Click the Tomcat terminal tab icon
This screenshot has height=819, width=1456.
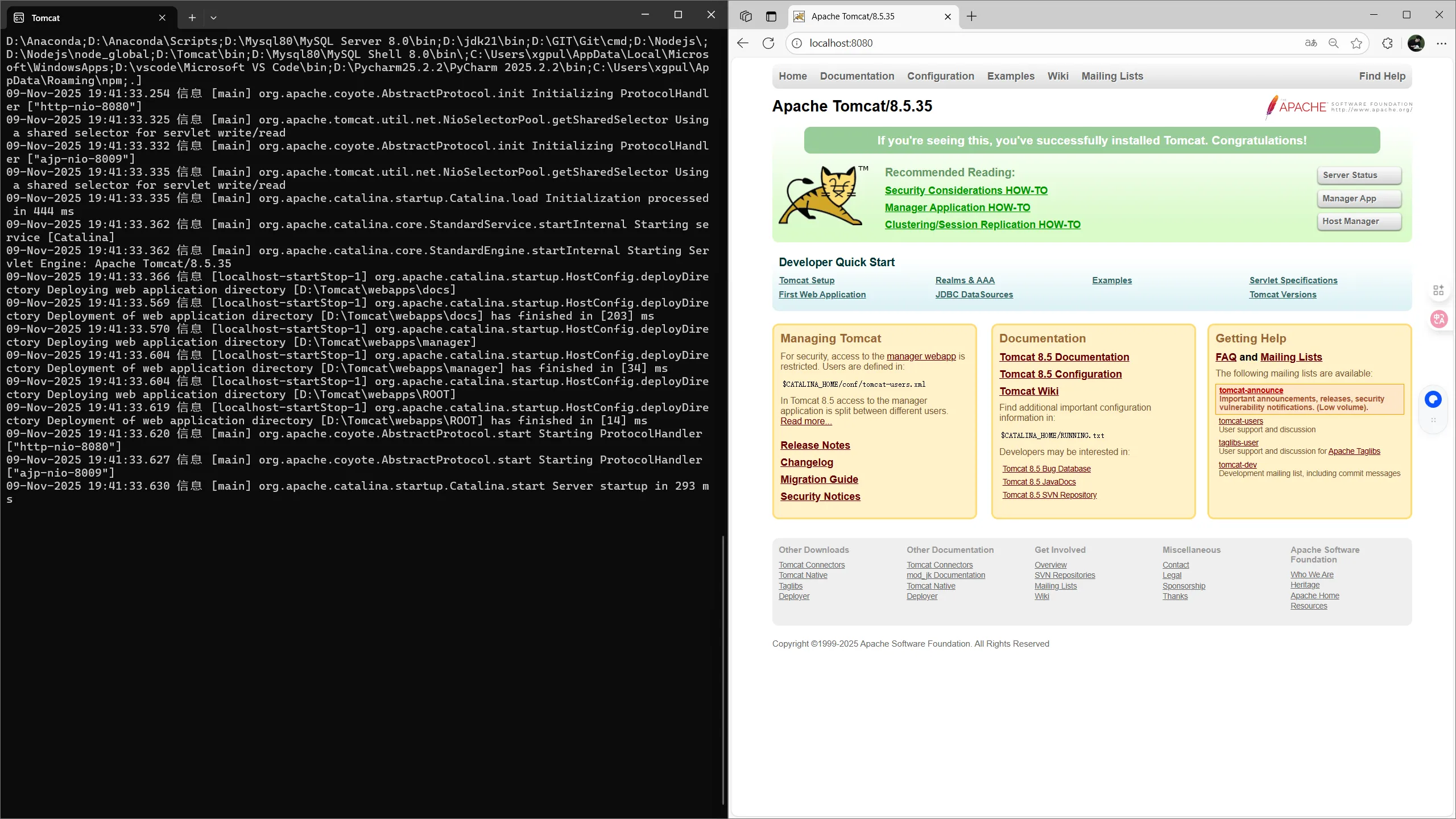click(19, 18)
